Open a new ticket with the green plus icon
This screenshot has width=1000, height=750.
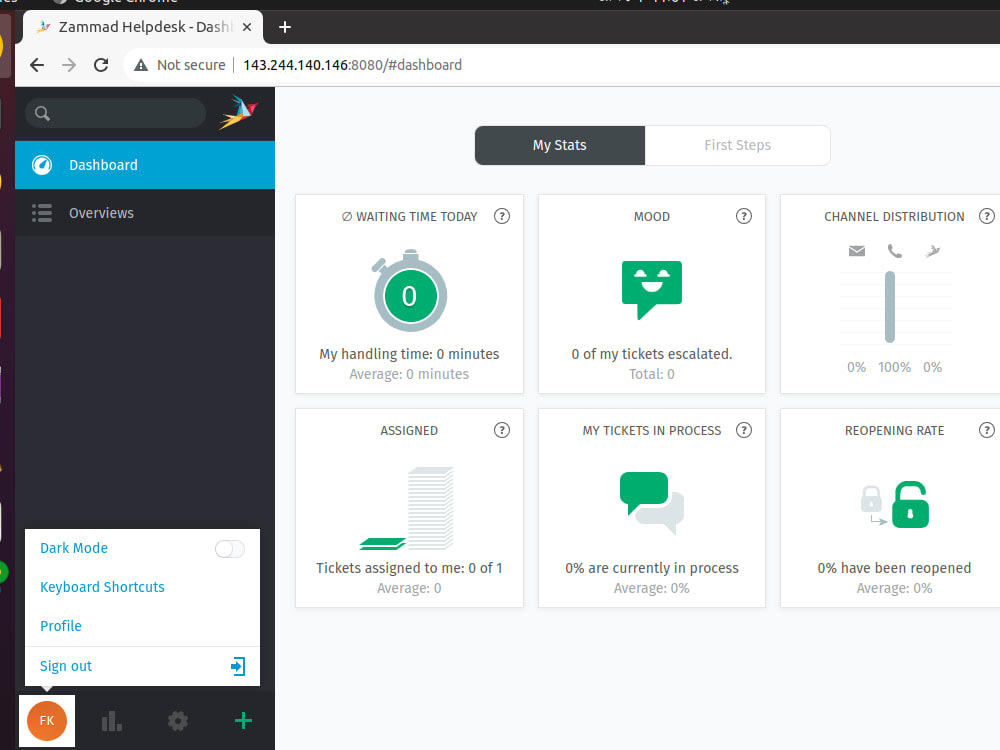(242, 720)
